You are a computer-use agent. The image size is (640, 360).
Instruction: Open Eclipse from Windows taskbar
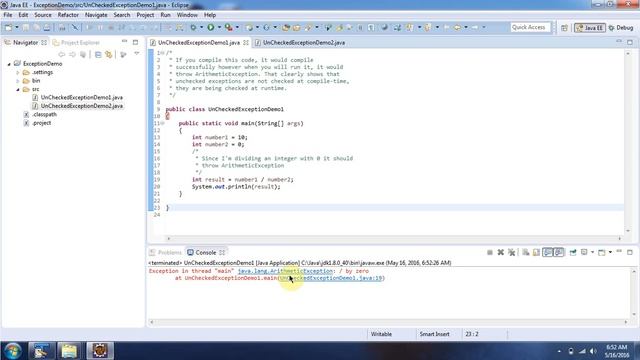pos(100,351)
